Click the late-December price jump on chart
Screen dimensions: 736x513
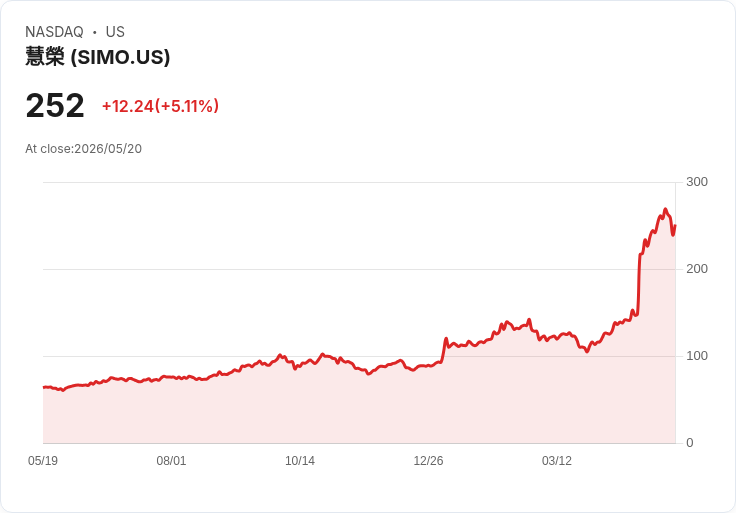[444, 349]
